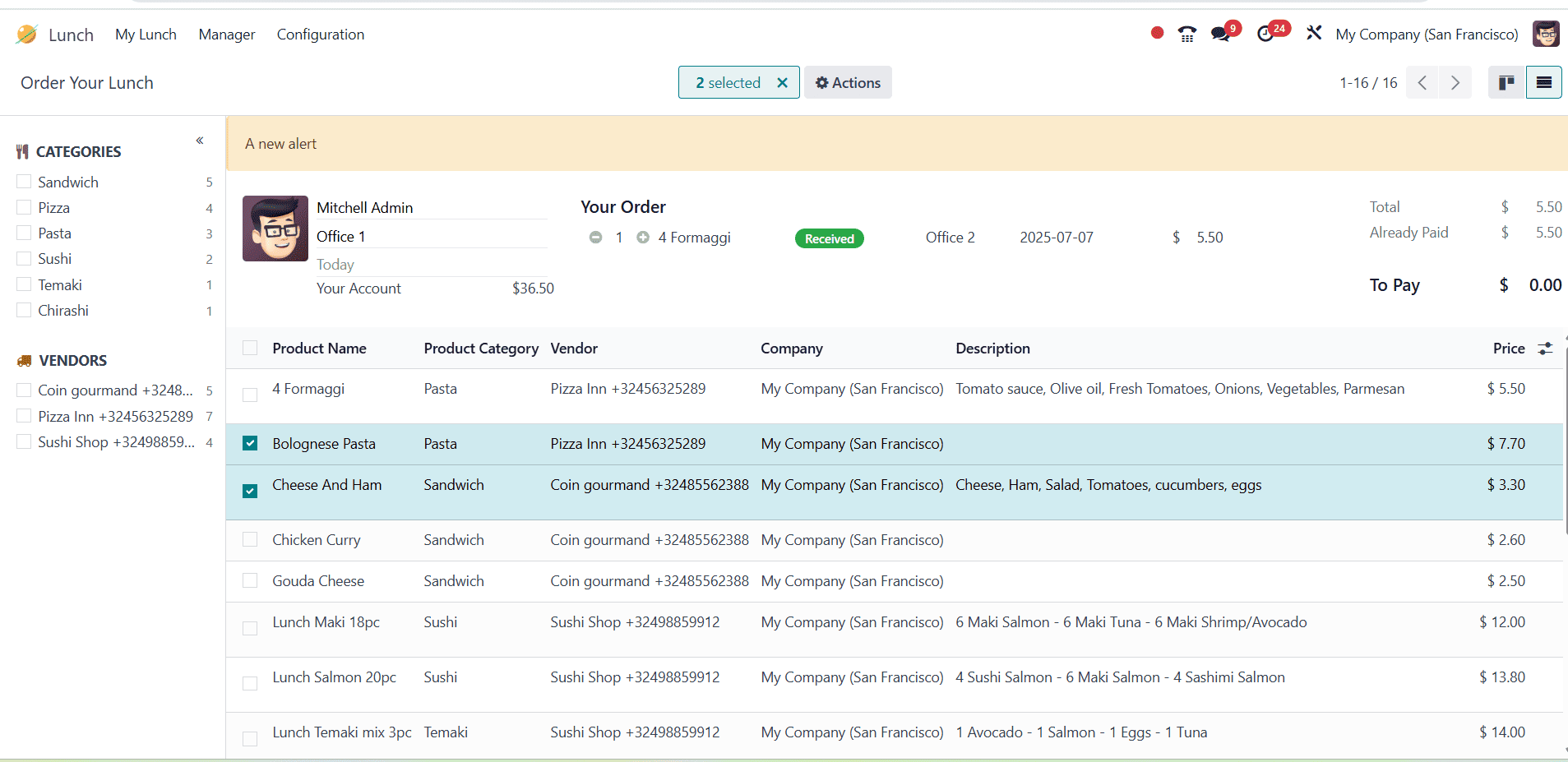Screen dimensions: 1568x762
Task: Click the $ 12.00 price cell
Action: (1501, 622)
